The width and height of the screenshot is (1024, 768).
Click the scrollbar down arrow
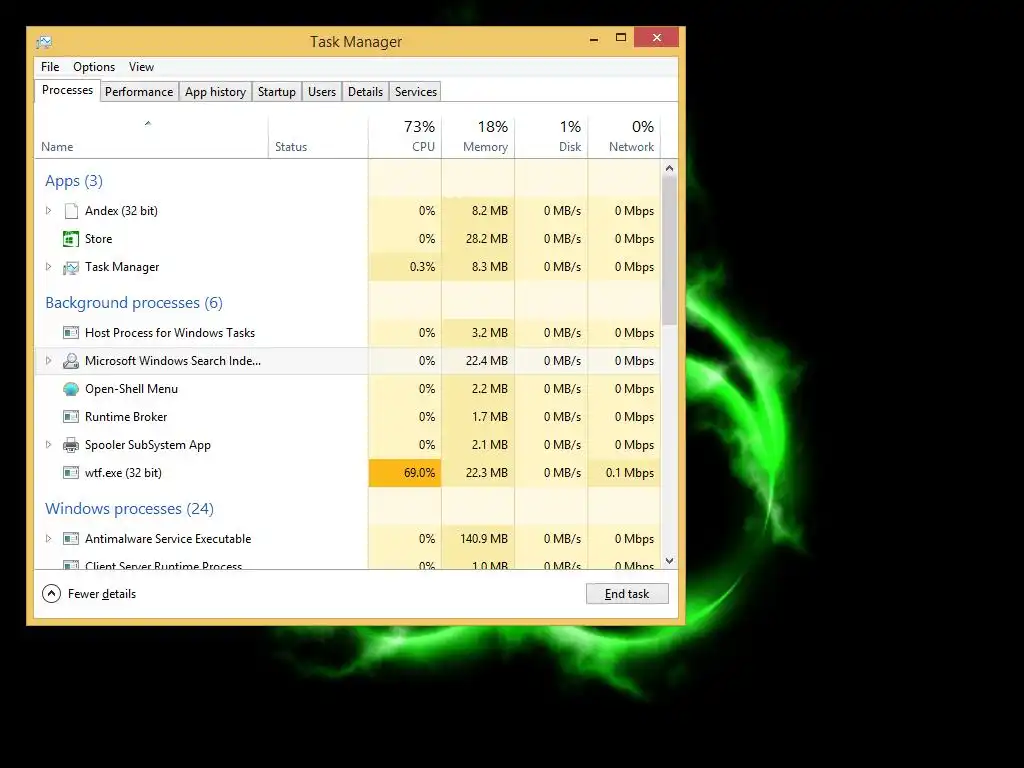coord(669,561)
